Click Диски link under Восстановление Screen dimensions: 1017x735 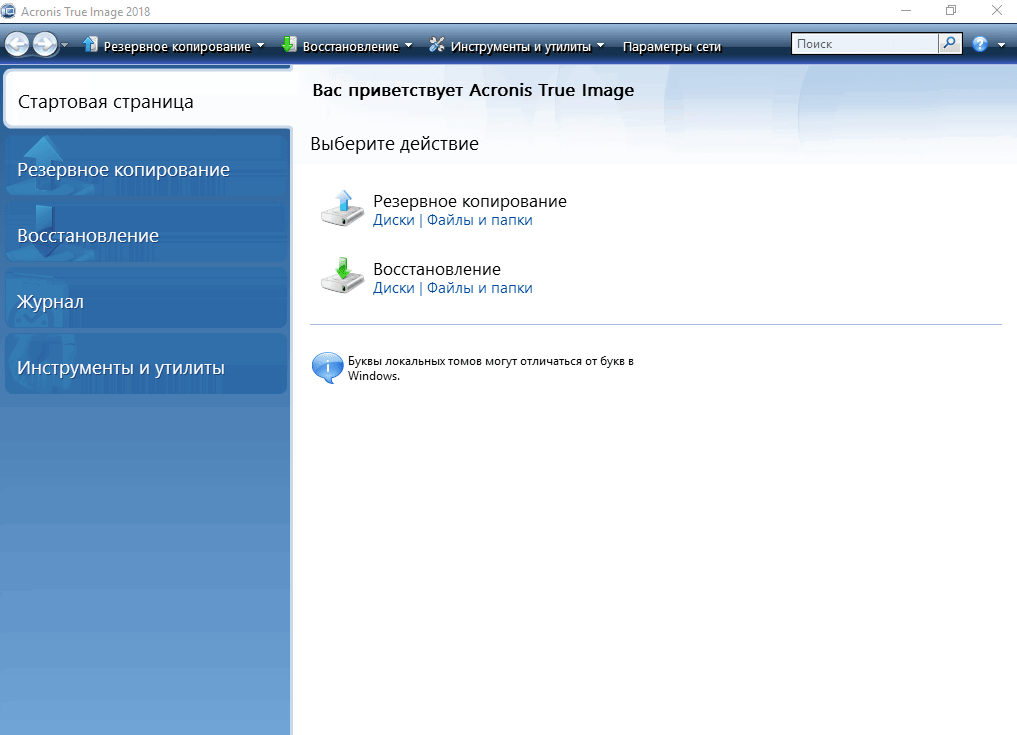click(x=394, y=288)
